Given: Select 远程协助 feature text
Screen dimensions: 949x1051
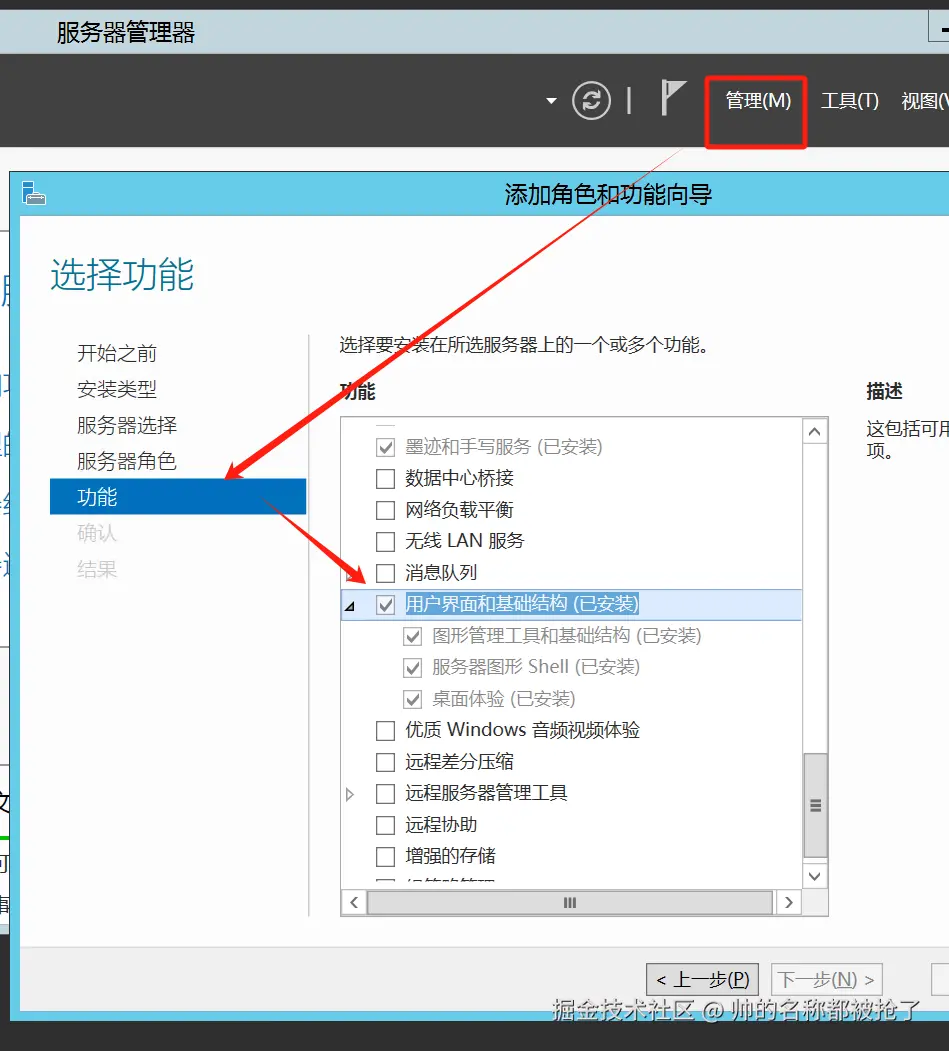Looking at the screenshot, I should click(441, 825).
